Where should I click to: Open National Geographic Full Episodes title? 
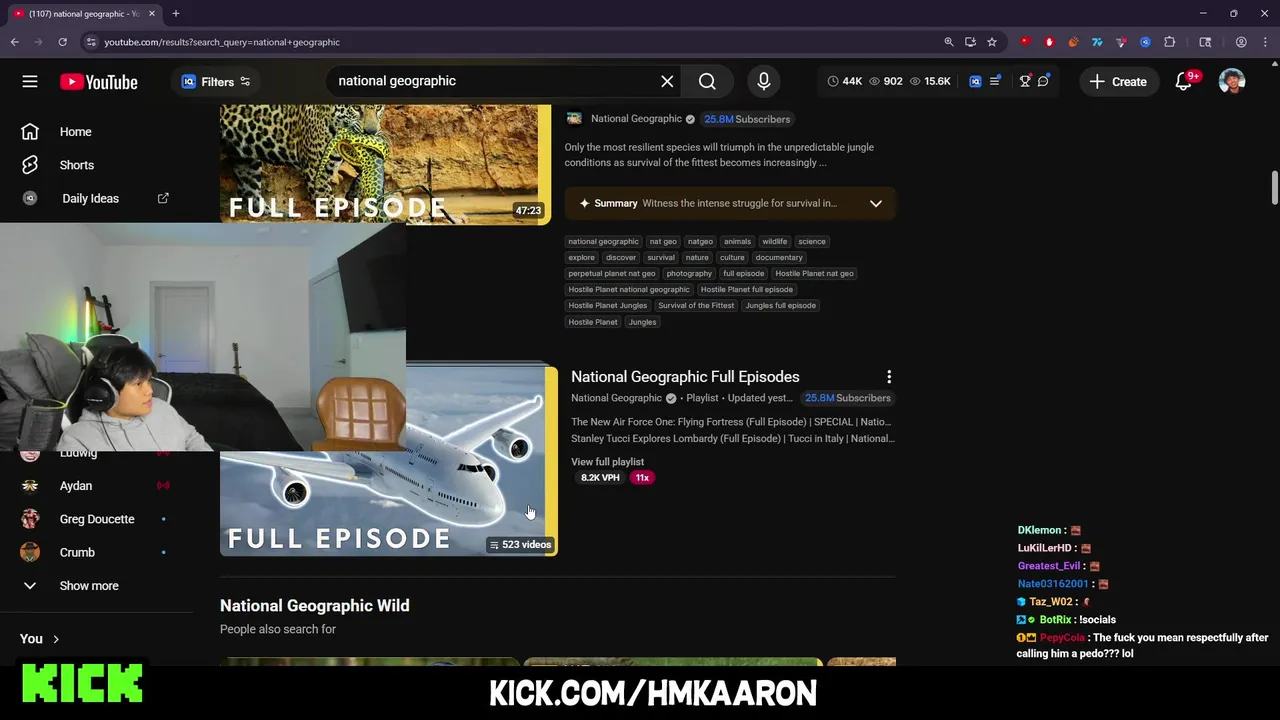(x=685, y=377)
